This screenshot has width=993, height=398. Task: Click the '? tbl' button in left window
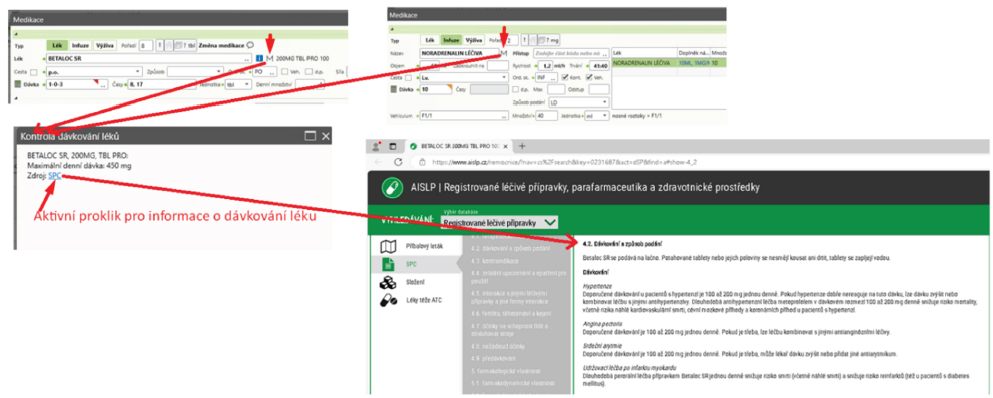coord(185,46)
